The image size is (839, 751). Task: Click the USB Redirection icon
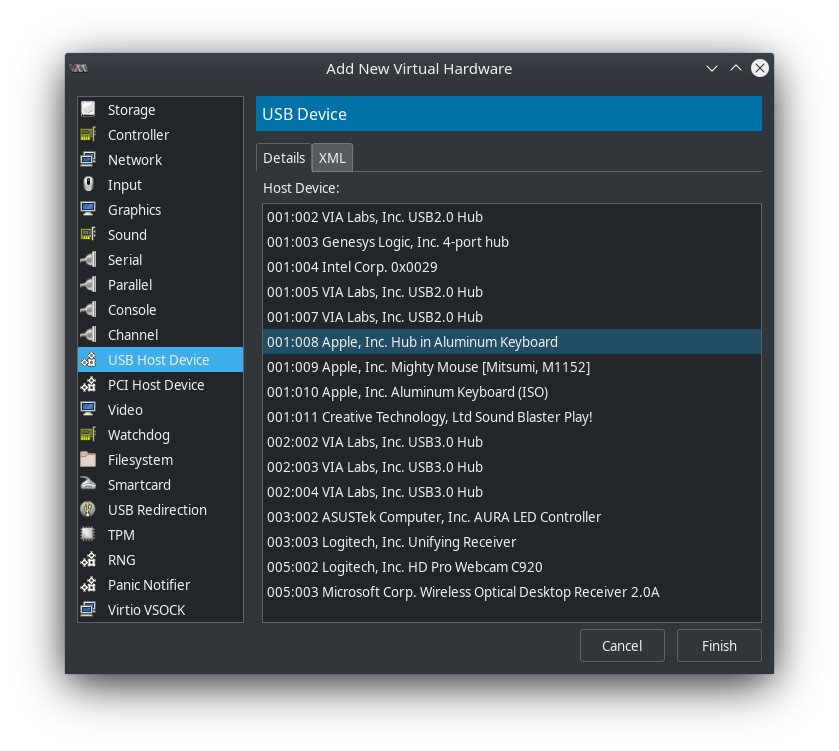click(x=88, y=509)
